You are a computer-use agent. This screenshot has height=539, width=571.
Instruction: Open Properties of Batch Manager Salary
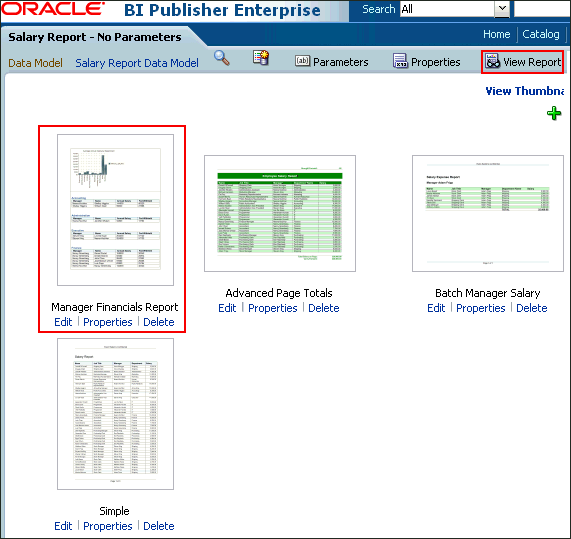pos(481,308)
